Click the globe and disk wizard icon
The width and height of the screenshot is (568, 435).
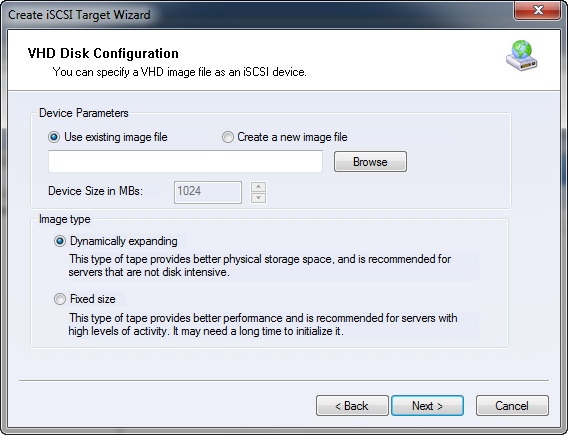click(x=522, y=55)
